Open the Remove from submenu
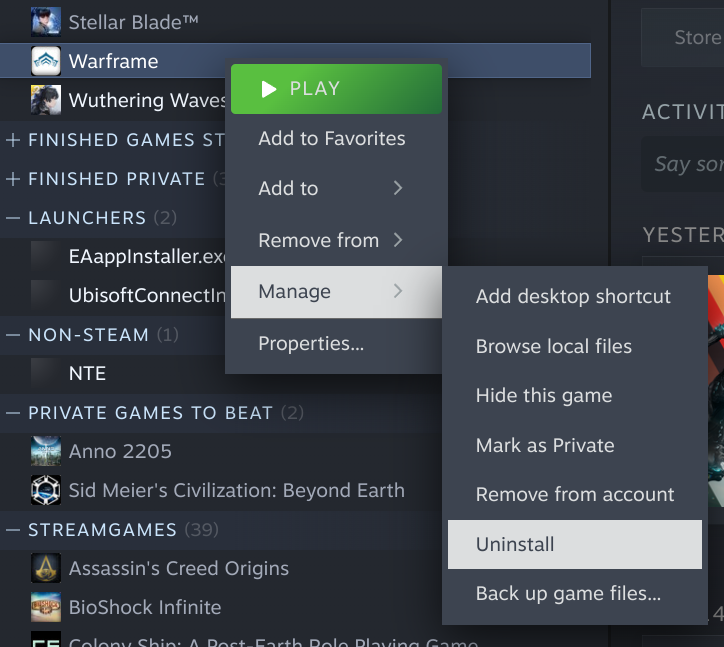This screenshot has width=724, height=647. [336, 240]
